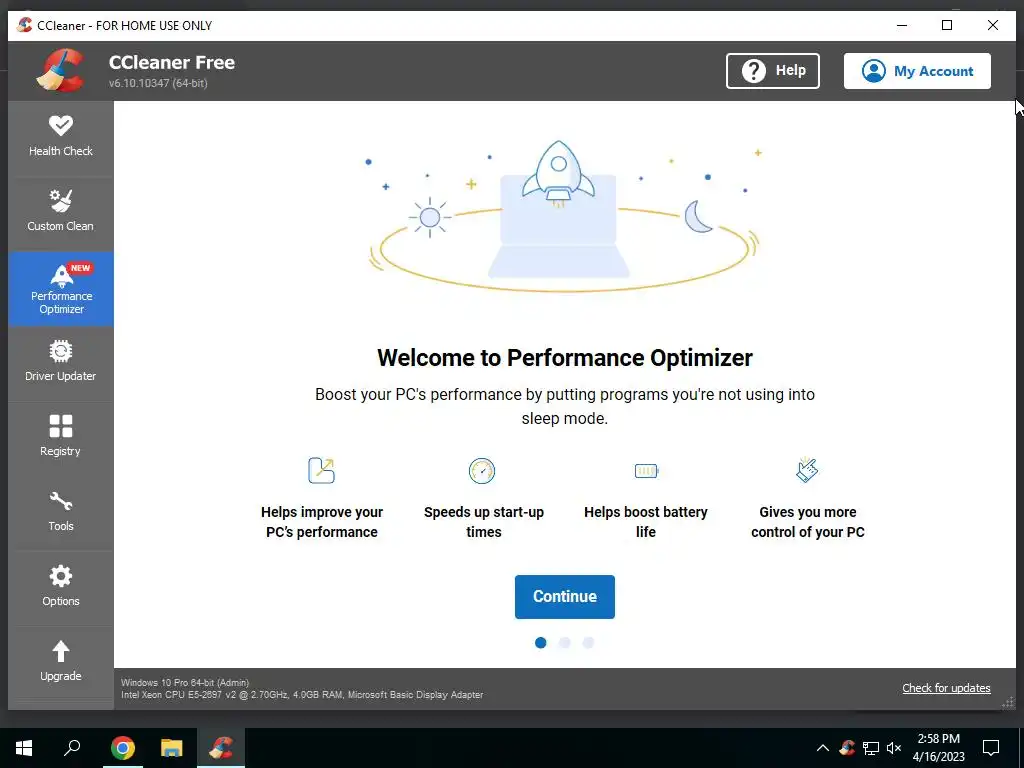Open the Options settings
Image resolution: width=1024 pixels, height=768 pixels.
pyautogui.click(x=61, y=588)
